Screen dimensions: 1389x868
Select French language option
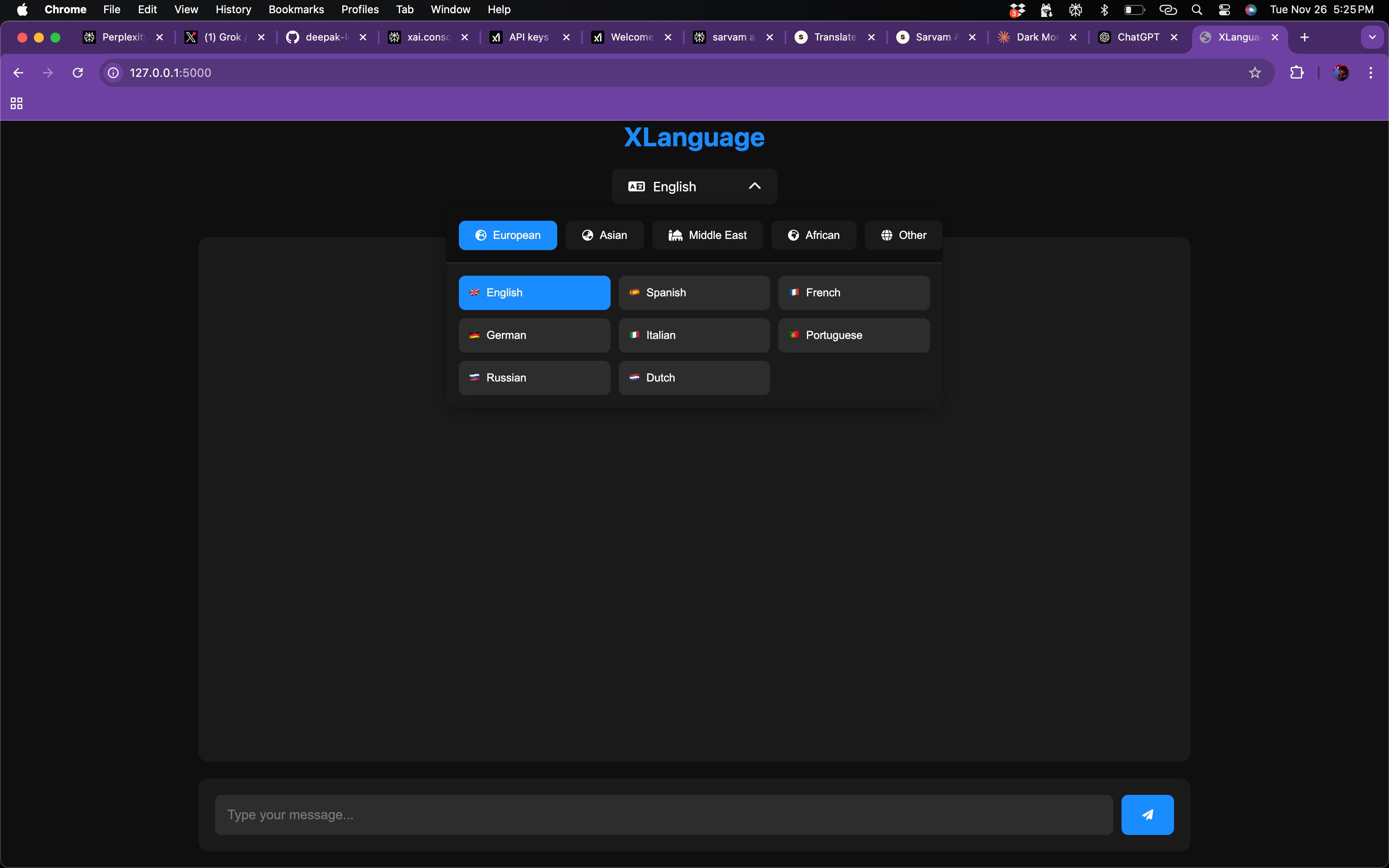[x=854, y=293]
